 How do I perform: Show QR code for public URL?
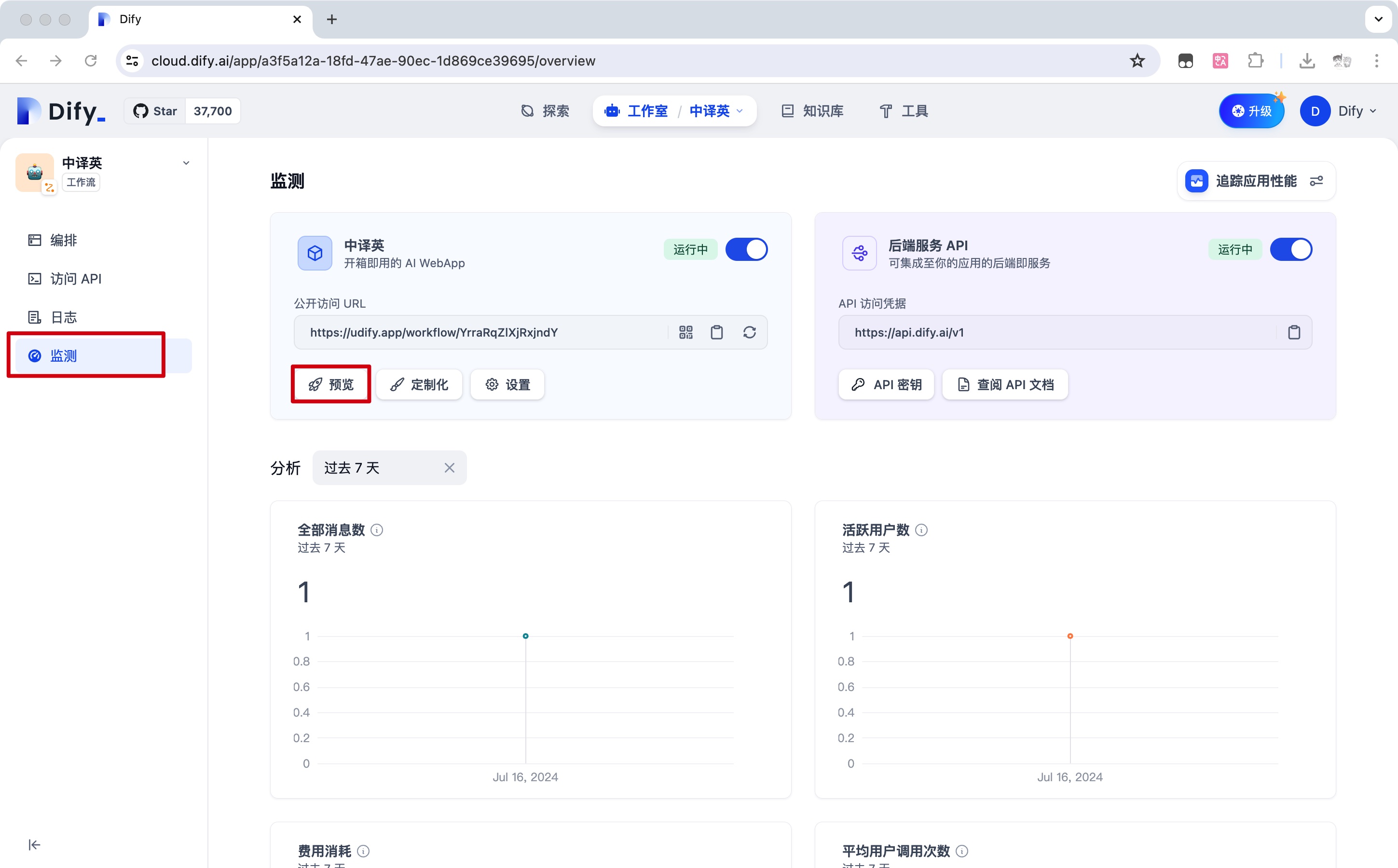pyautogui.click(x=685, y=332)
